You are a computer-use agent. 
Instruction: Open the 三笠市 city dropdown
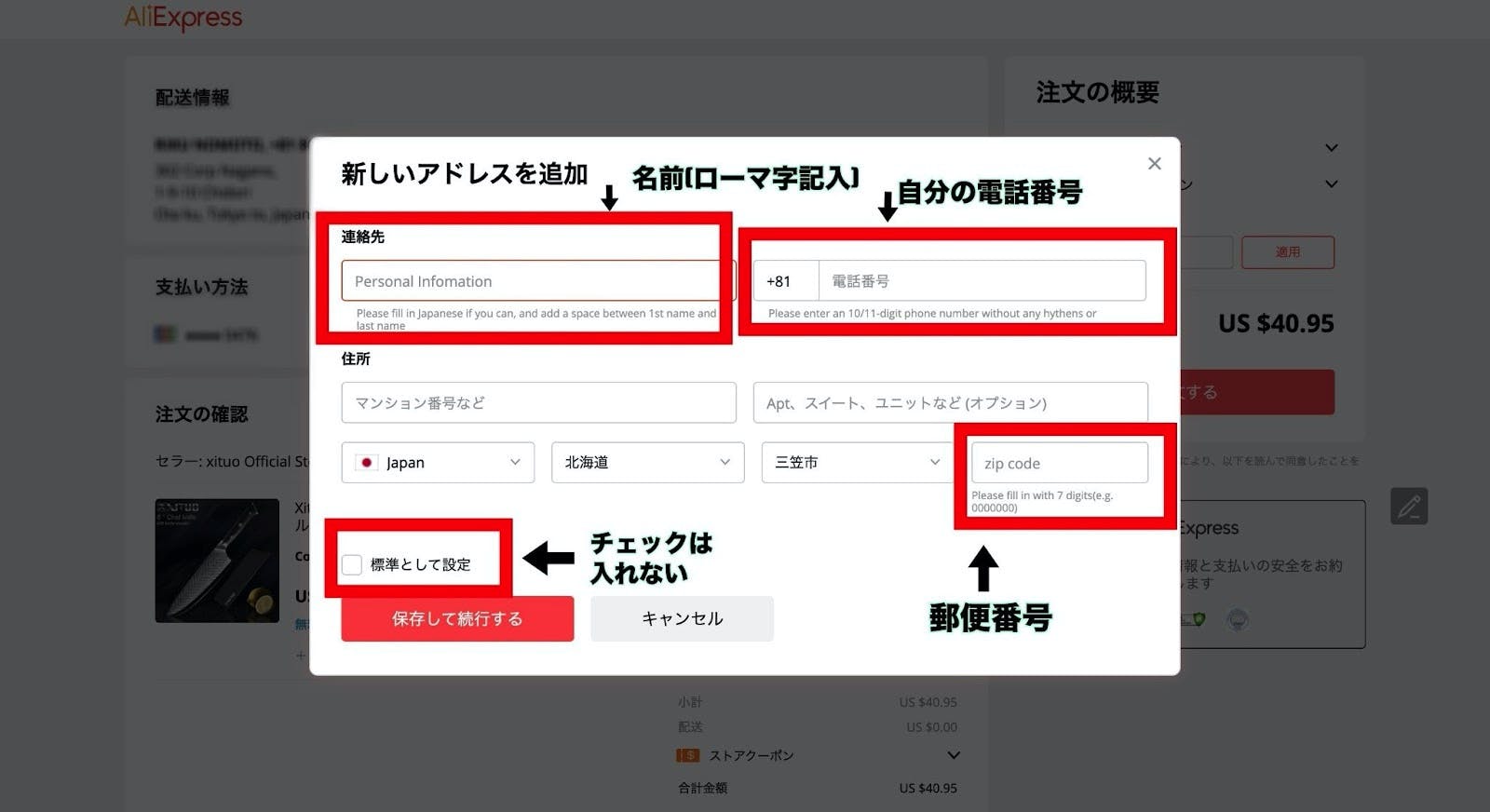[857, 463]
